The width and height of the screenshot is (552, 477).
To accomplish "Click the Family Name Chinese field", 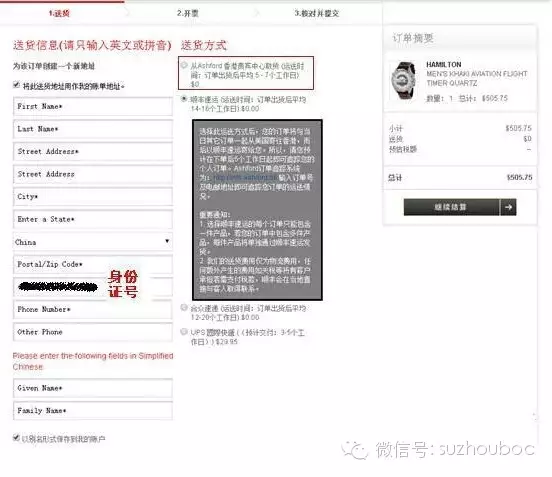I will click(x=93, y=410).
